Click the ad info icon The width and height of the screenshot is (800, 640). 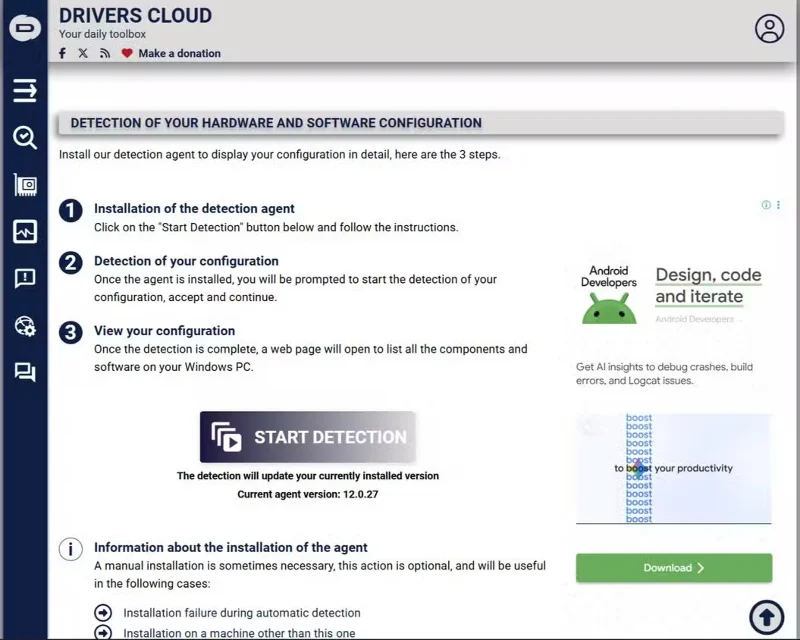766,205
